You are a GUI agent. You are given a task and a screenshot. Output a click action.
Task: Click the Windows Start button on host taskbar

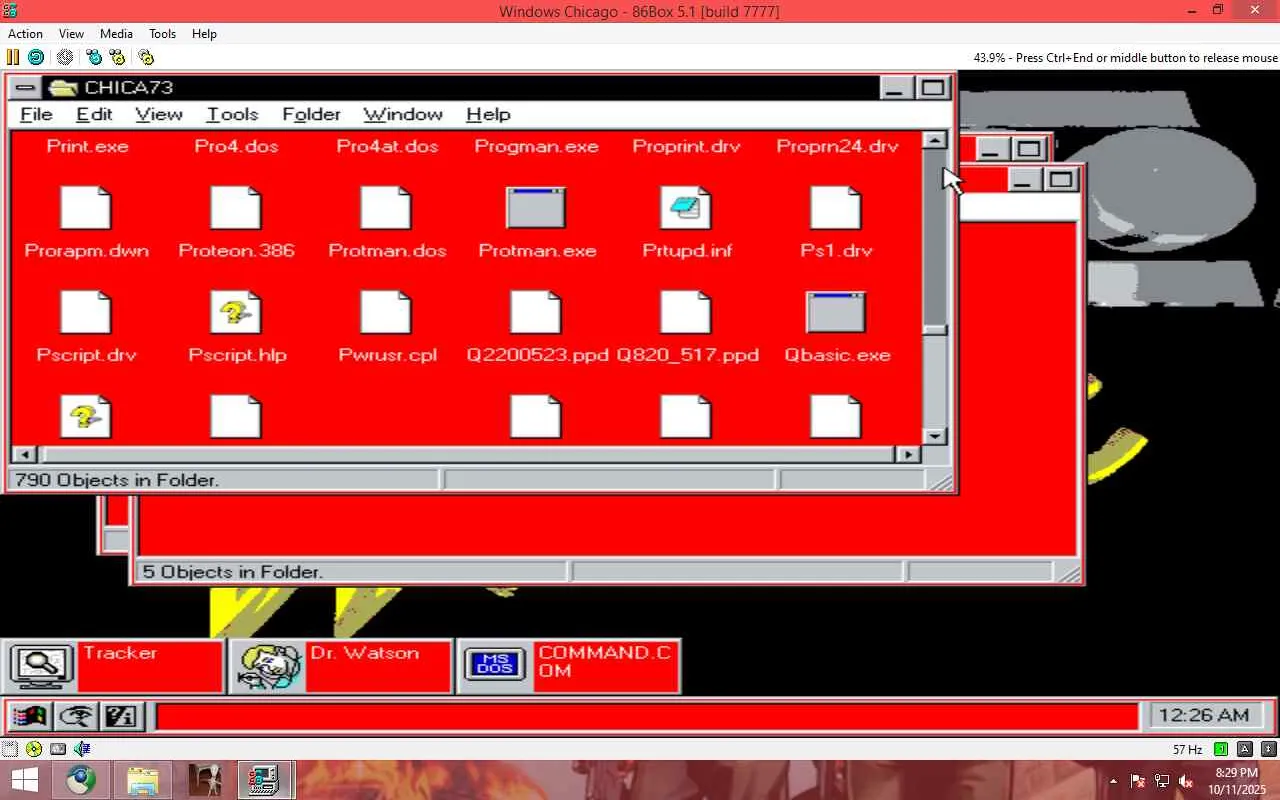[x=24, y=780]
